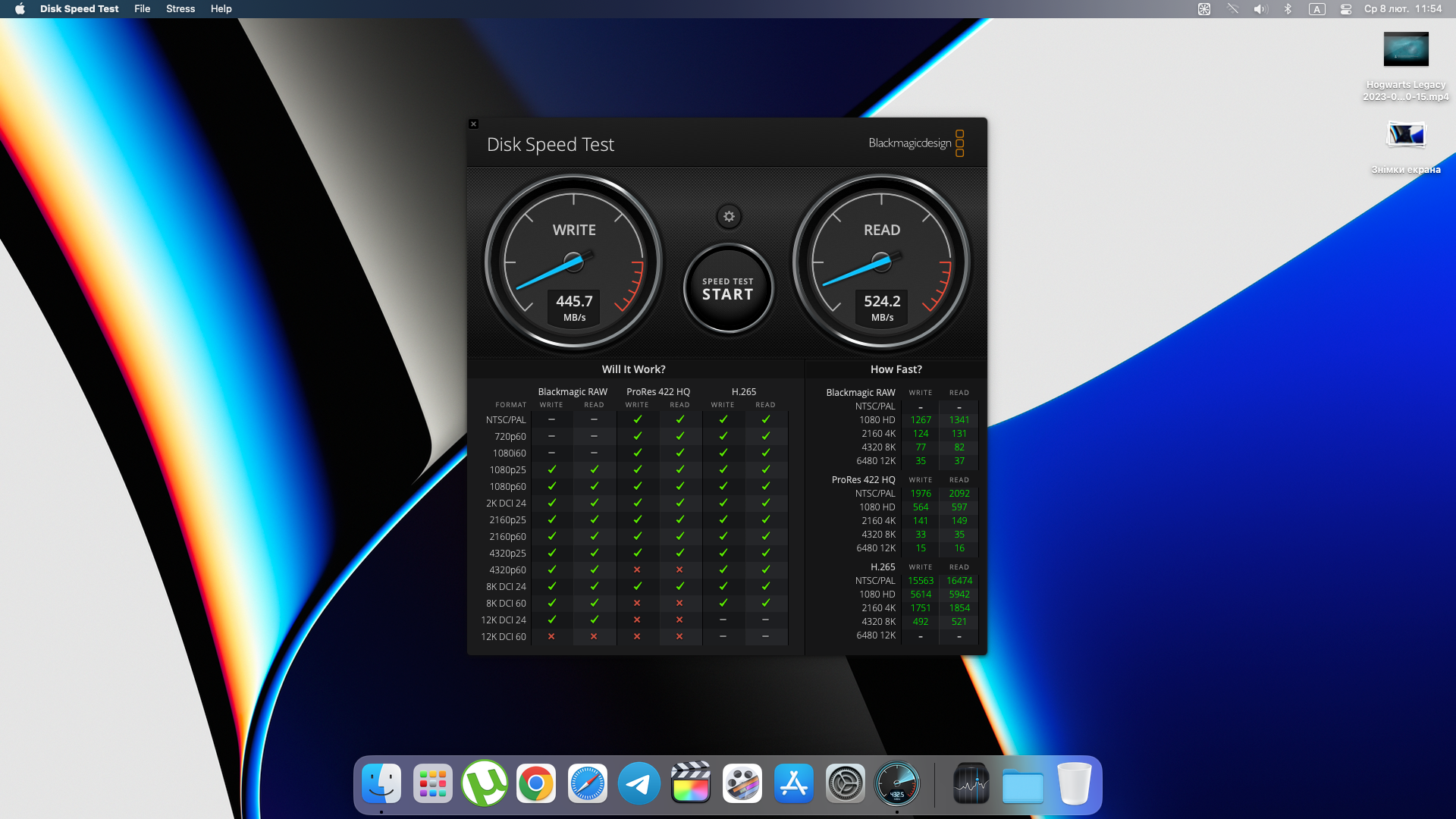This screenshot has width=1456, height=819.
Task: Select the Hogwarts Legacy mp4 file thumbnail
Action: pos(1406,50)
